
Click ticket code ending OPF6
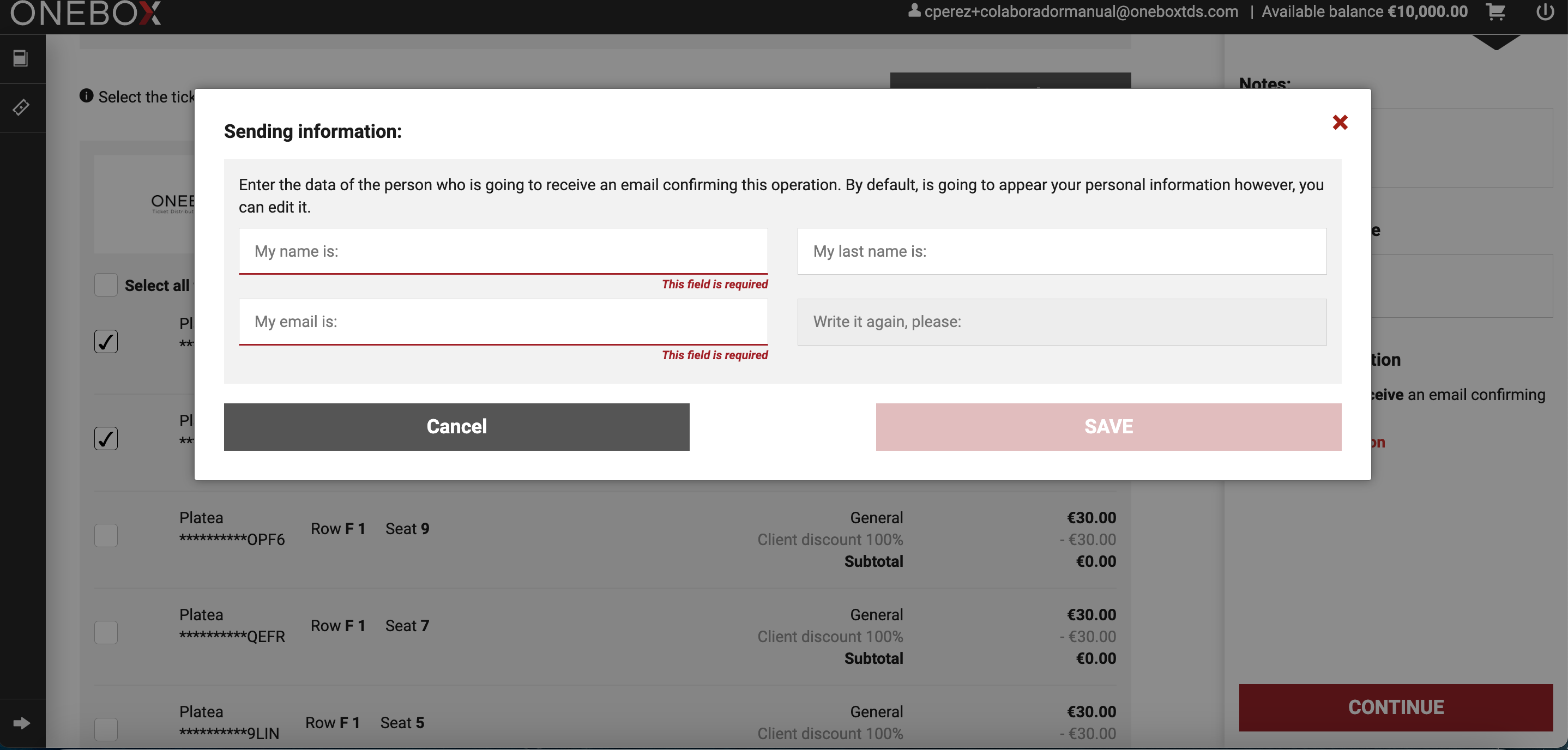pyautogui.click(x=232, y=540)
